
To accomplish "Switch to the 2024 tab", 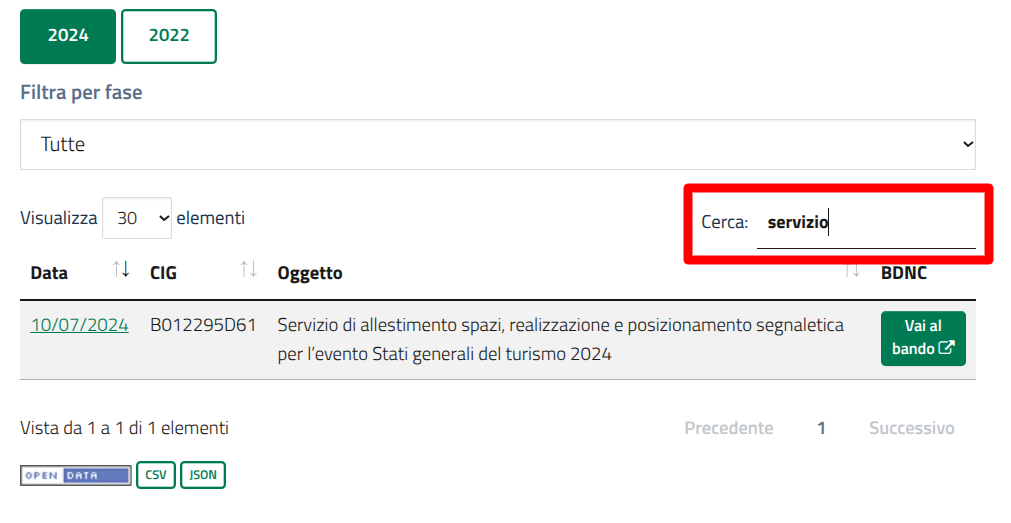I will tap(68, 36).
